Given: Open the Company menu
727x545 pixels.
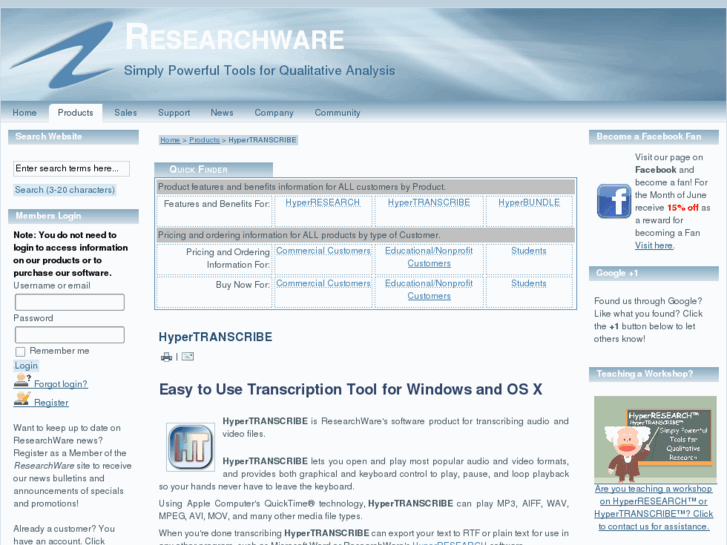Looking at the screenshot, I should [x=274, y=113].
